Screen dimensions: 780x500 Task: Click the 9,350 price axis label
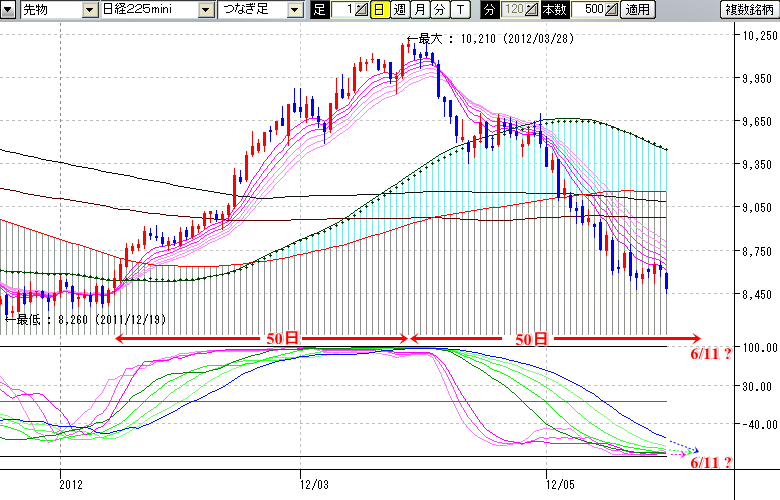click(x=759, y=165)
